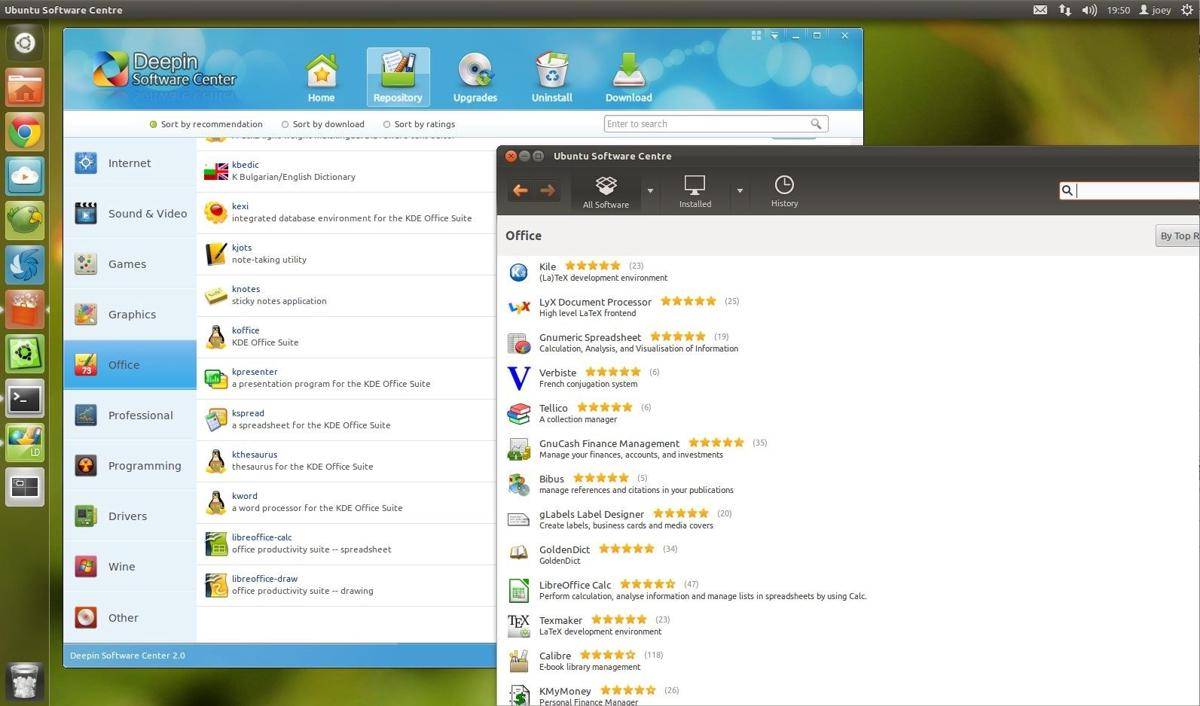The height and width of the screenshot is (706, 1200).
Task: Open the Uninstall section in Deepin
Action: (x=552, y=78)
